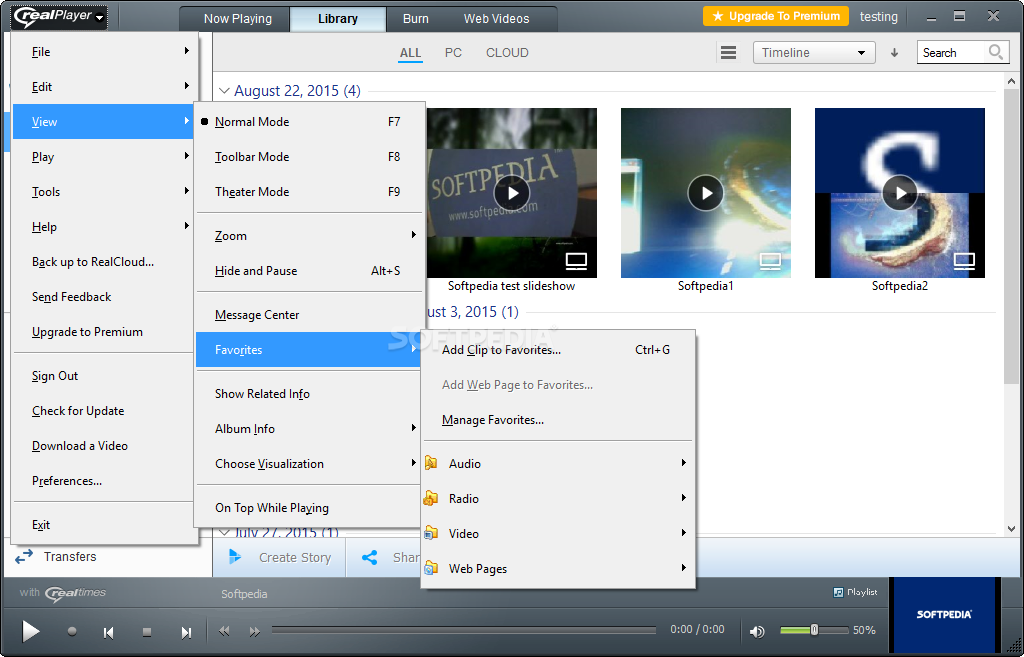
Task: Click the sort direction arrow
Action: click(x=895, y=53)
